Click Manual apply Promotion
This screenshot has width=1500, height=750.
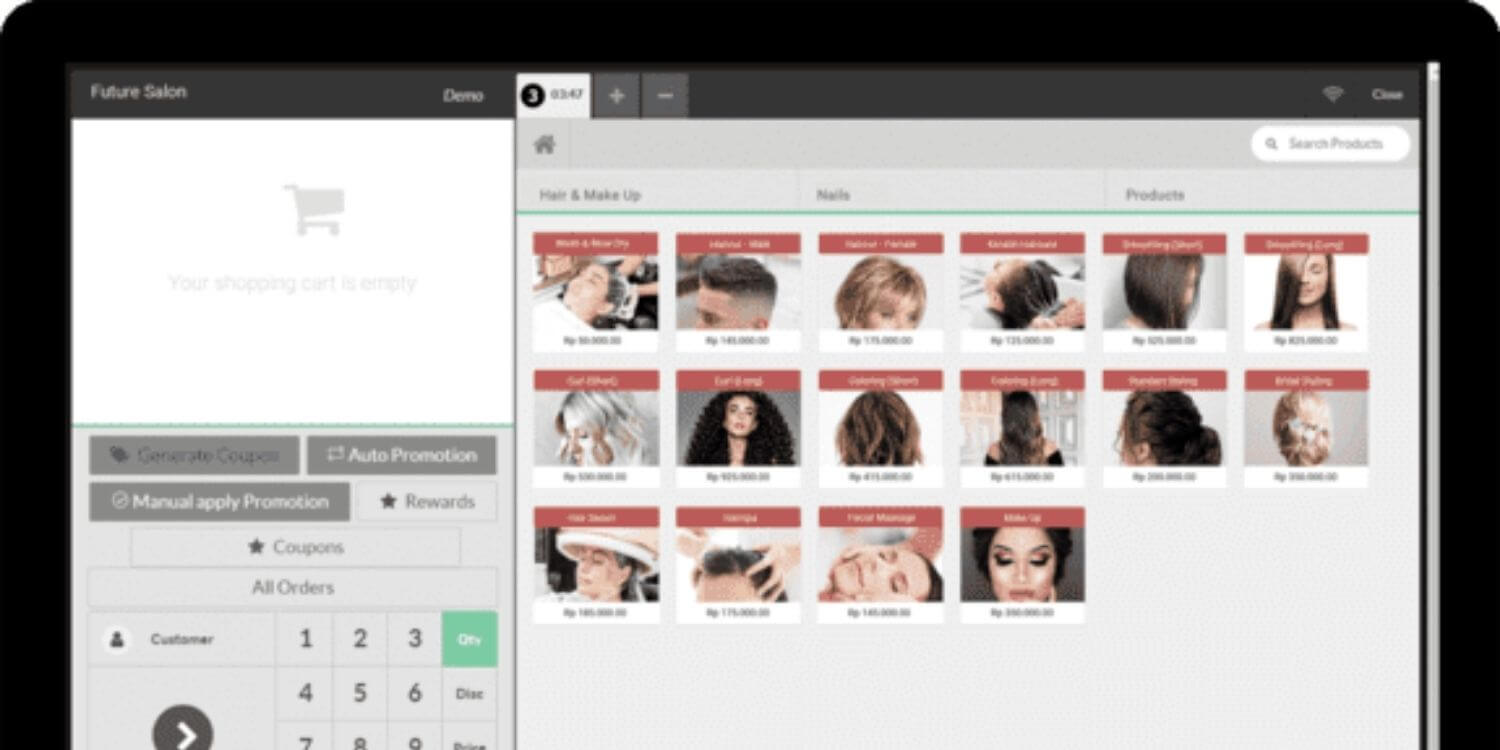pyautogui.click(x=220, y=502)
